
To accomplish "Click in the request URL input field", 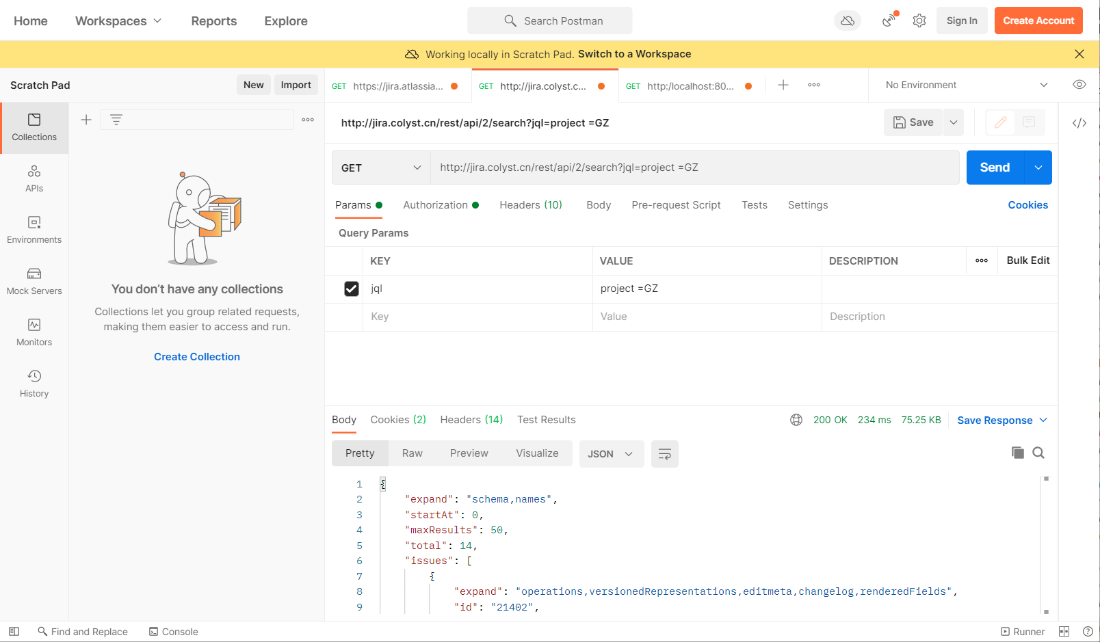I will 695,168.
